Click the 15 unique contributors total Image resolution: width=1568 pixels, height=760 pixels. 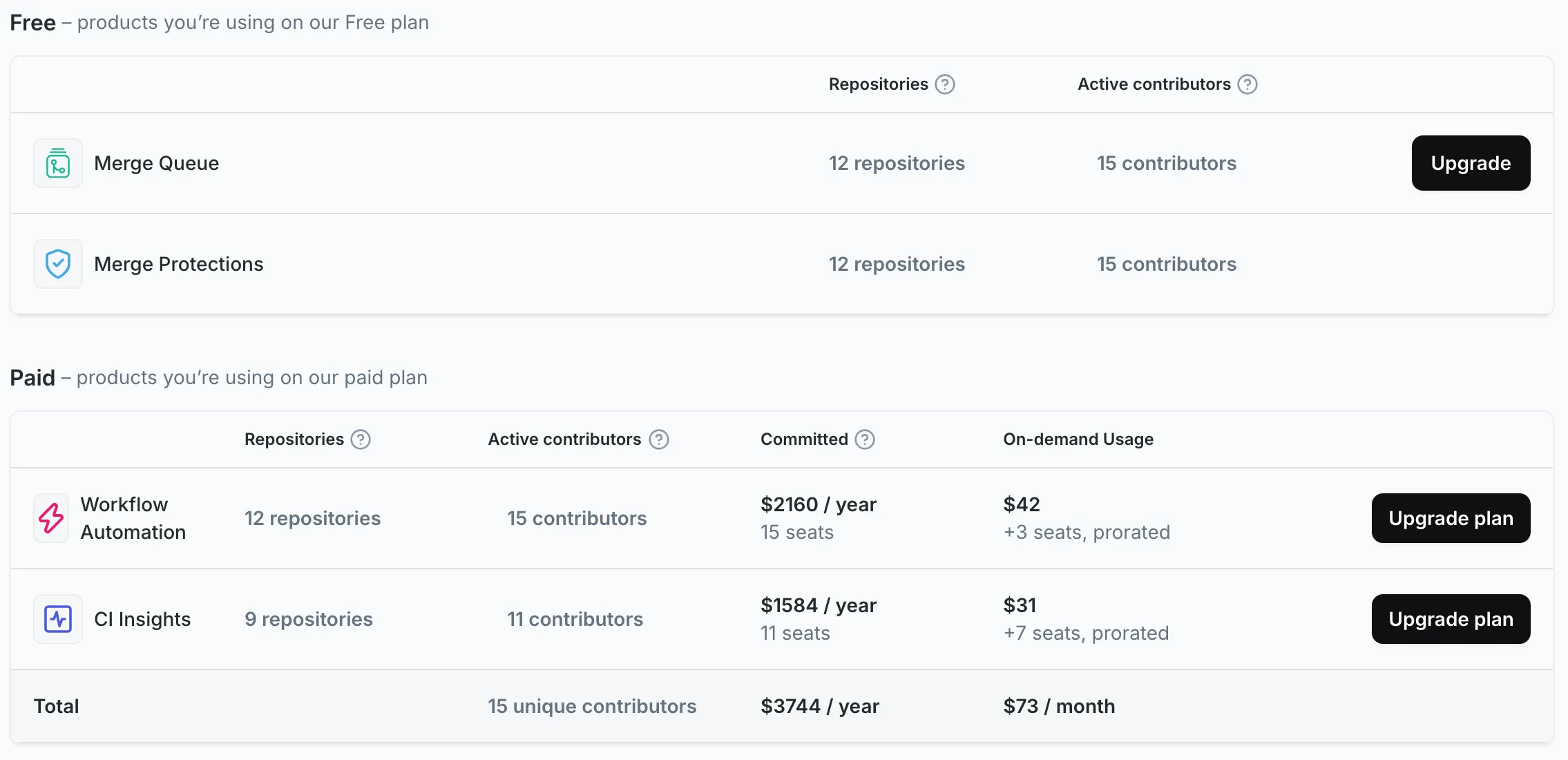tap(592, 706)
